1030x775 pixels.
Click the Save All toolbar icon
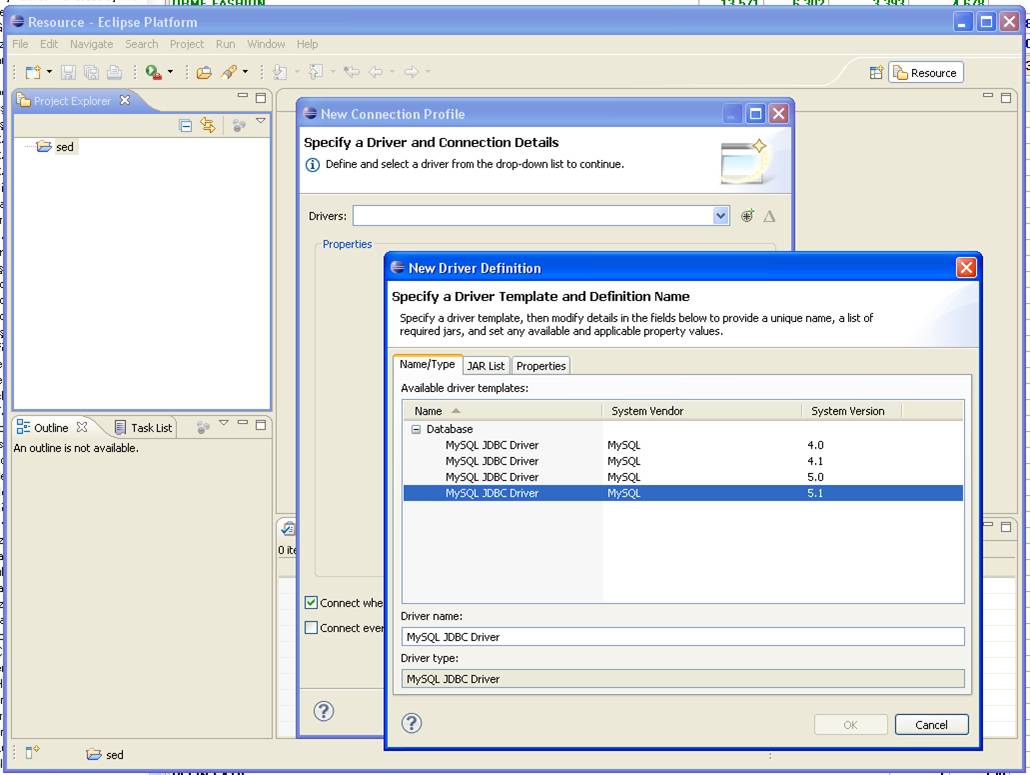pyautogui.click(x=91, y=72)
